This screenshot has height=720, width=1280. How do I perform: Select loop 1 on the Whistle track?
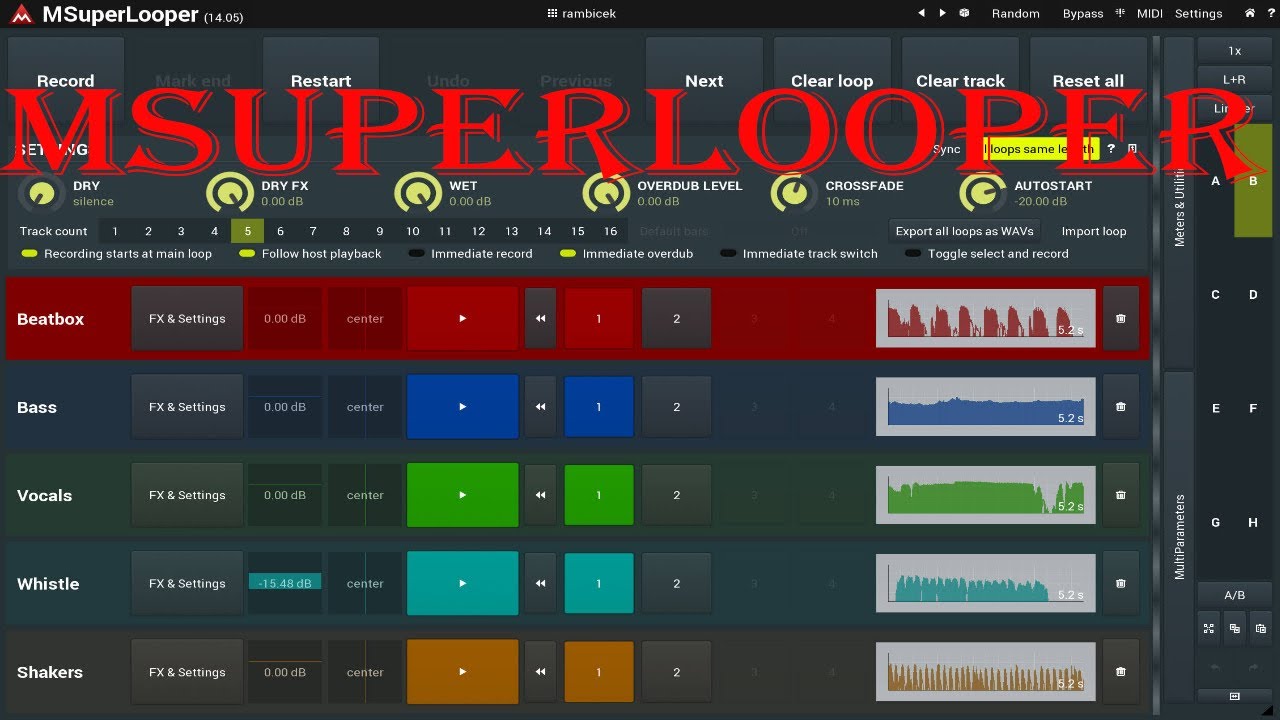click(599, 583)
